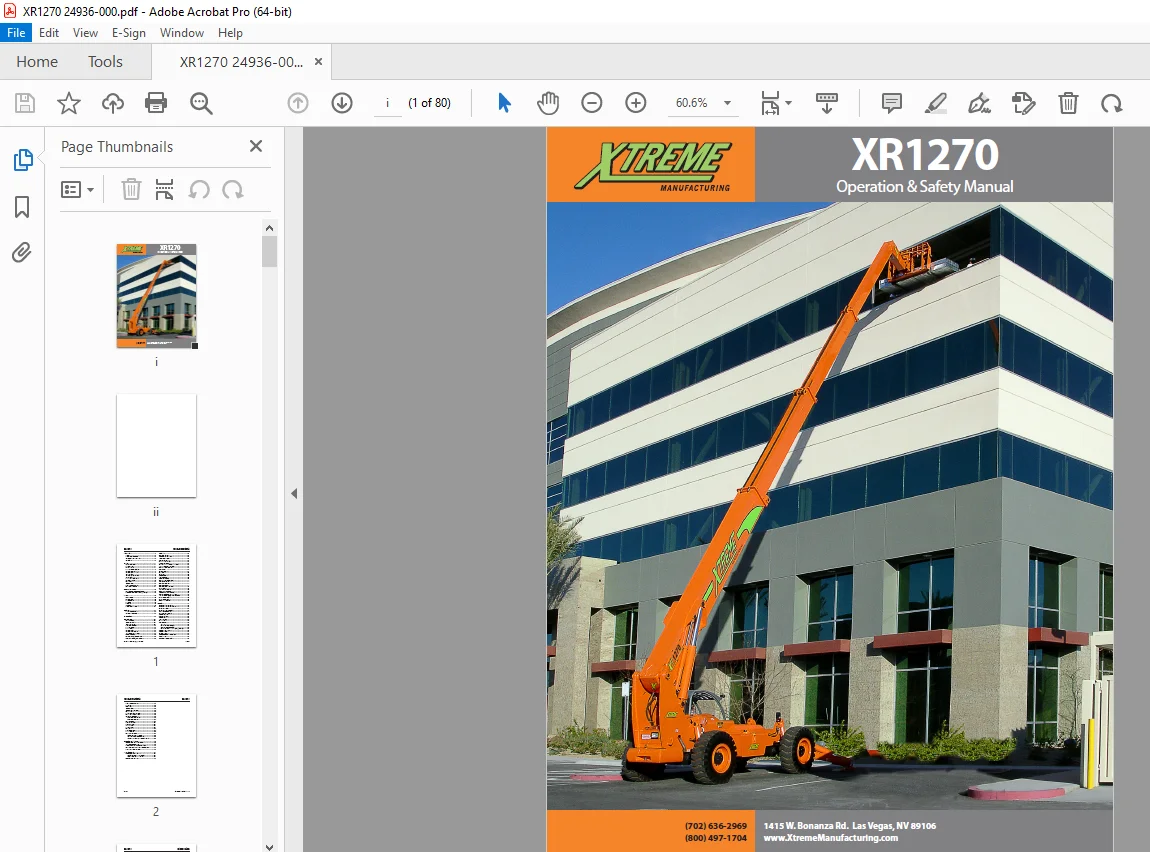Add a sticky note comment
This screenshot has height=852, width=1150.
point(892,103)
